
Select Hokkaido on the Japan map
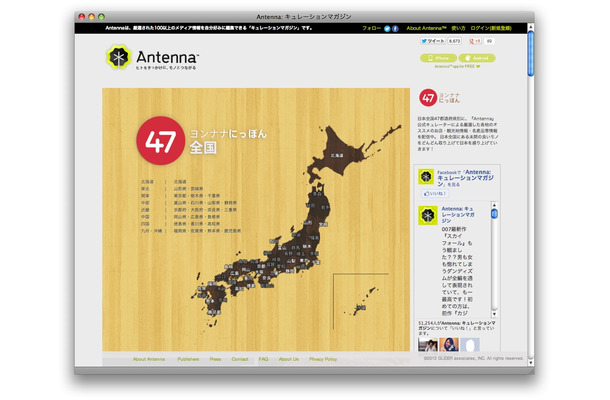(x=337, y=155)
